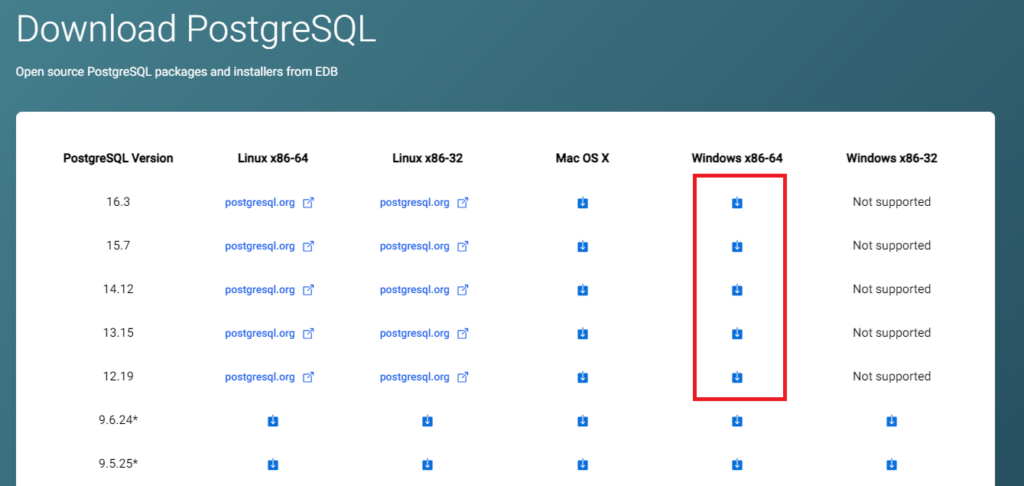
Task: Download PostgreSQL 9.6.24 for Linux x86-32
Action: pyautogui.click(x=427, y=421)
